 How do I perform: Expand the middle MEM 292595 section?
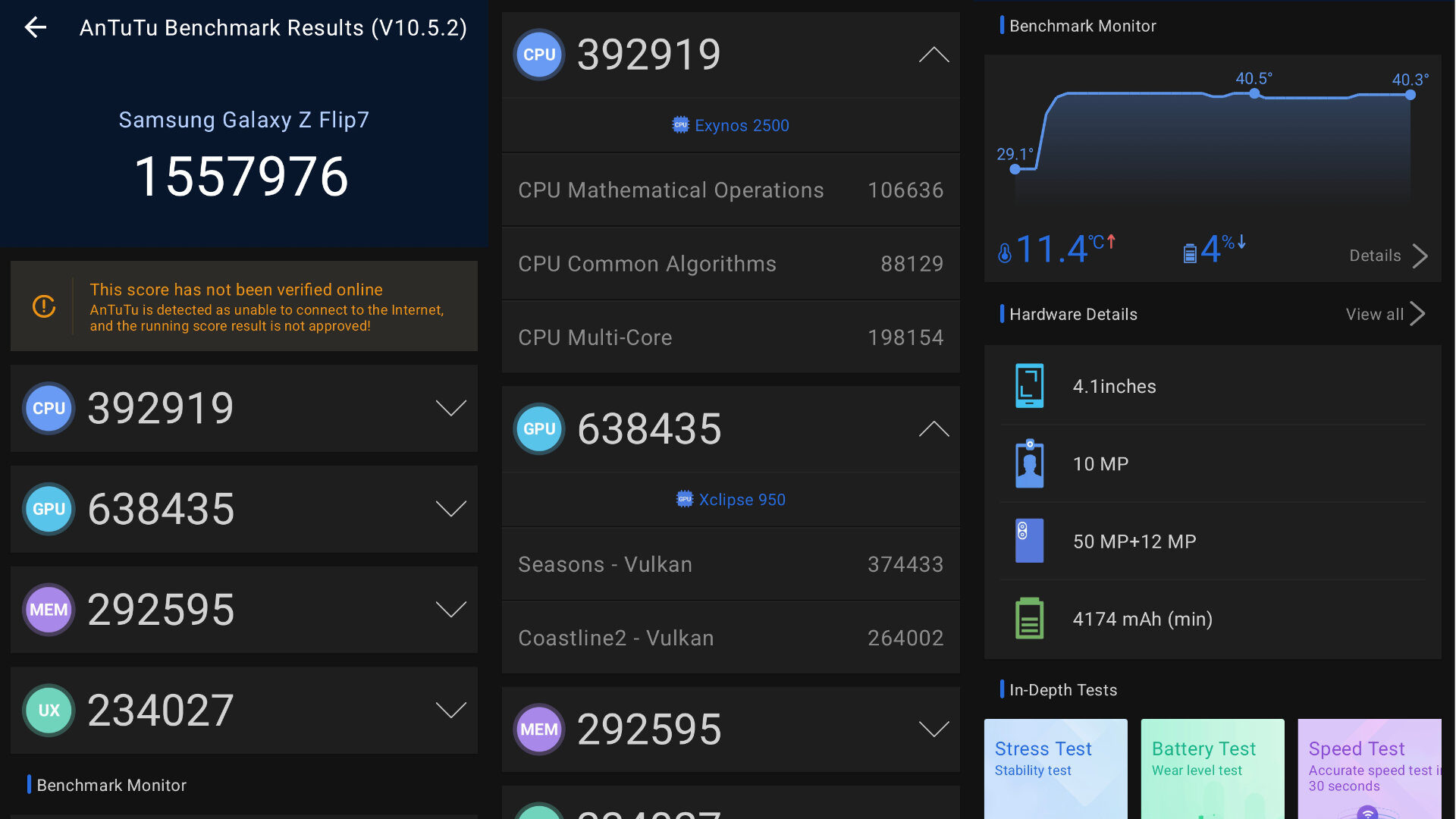pyautogui.click(x=934, y=730)
